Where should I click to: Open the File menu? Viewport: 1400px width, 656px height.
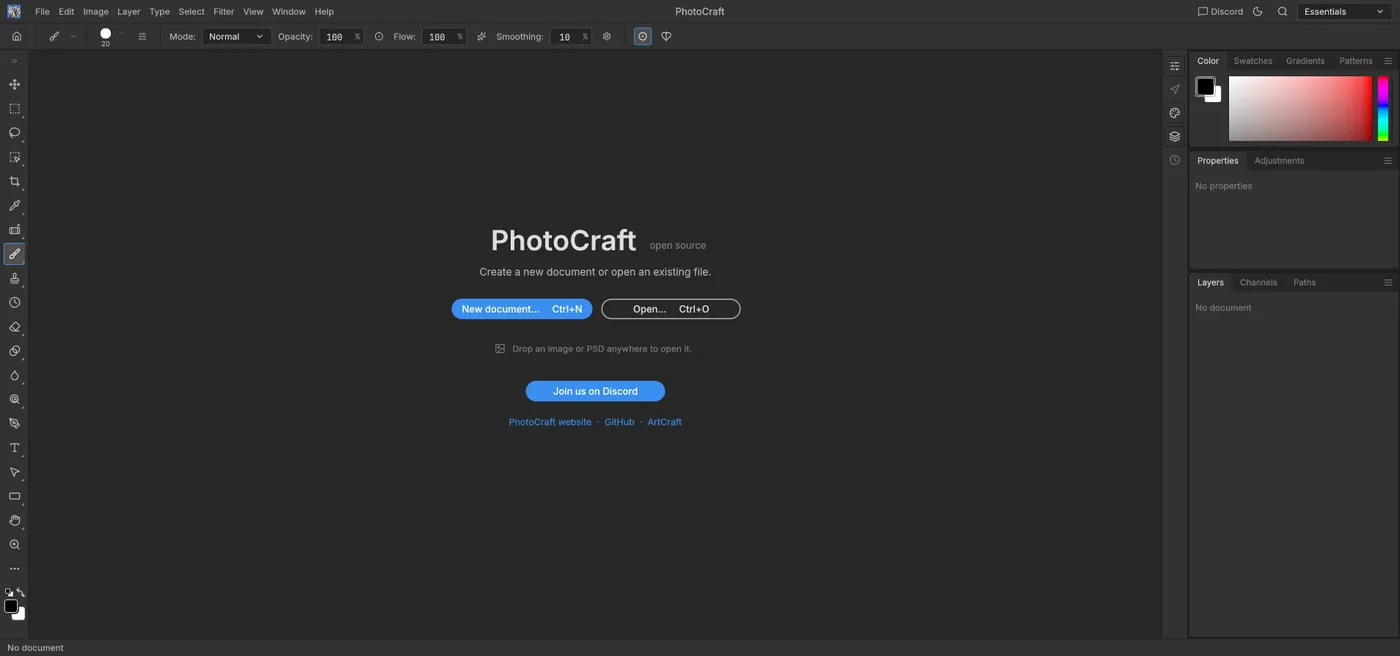(42, 12)
